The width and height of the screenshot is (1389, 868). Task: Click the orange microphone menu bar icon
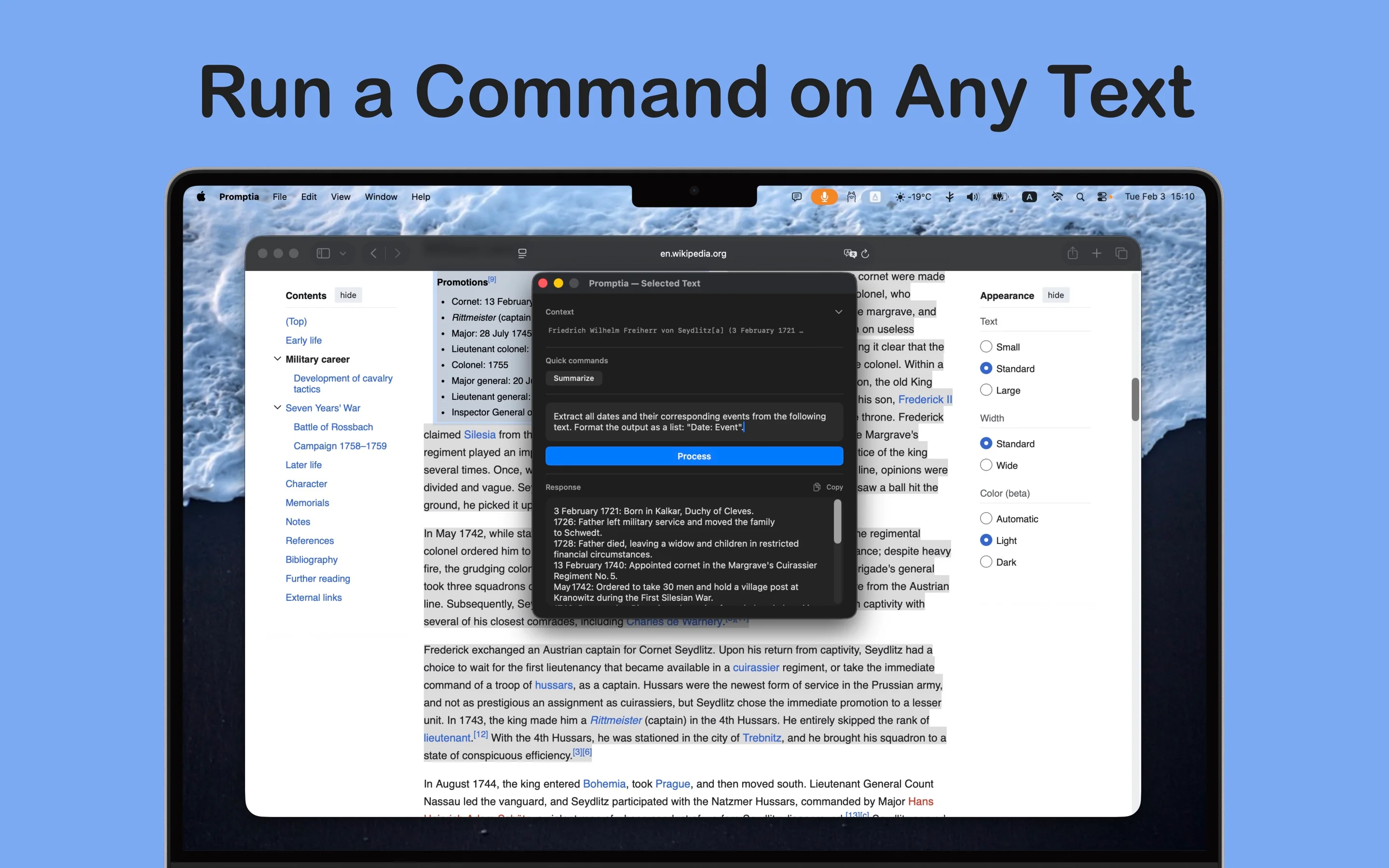pos(824,197)
